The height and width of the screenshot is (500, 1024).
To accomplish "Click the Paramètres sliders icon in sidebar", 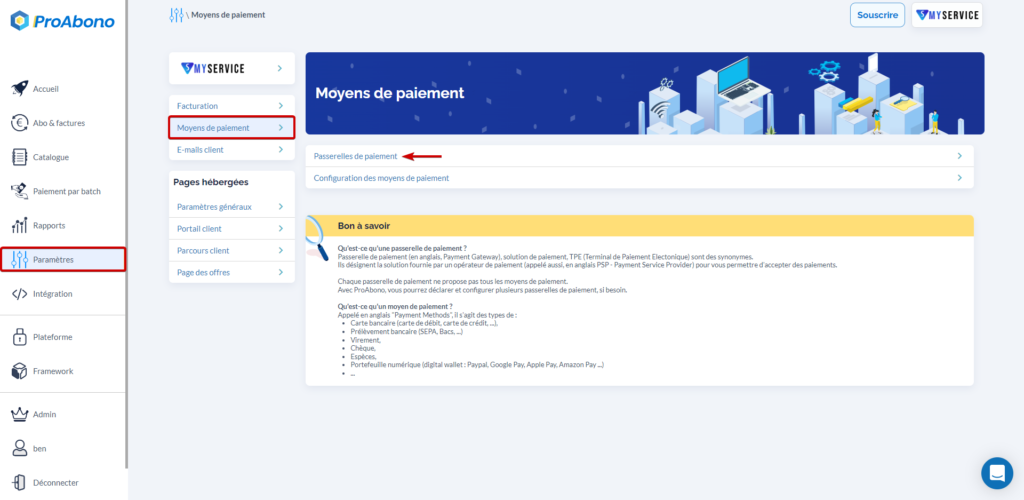I will 20,260.
